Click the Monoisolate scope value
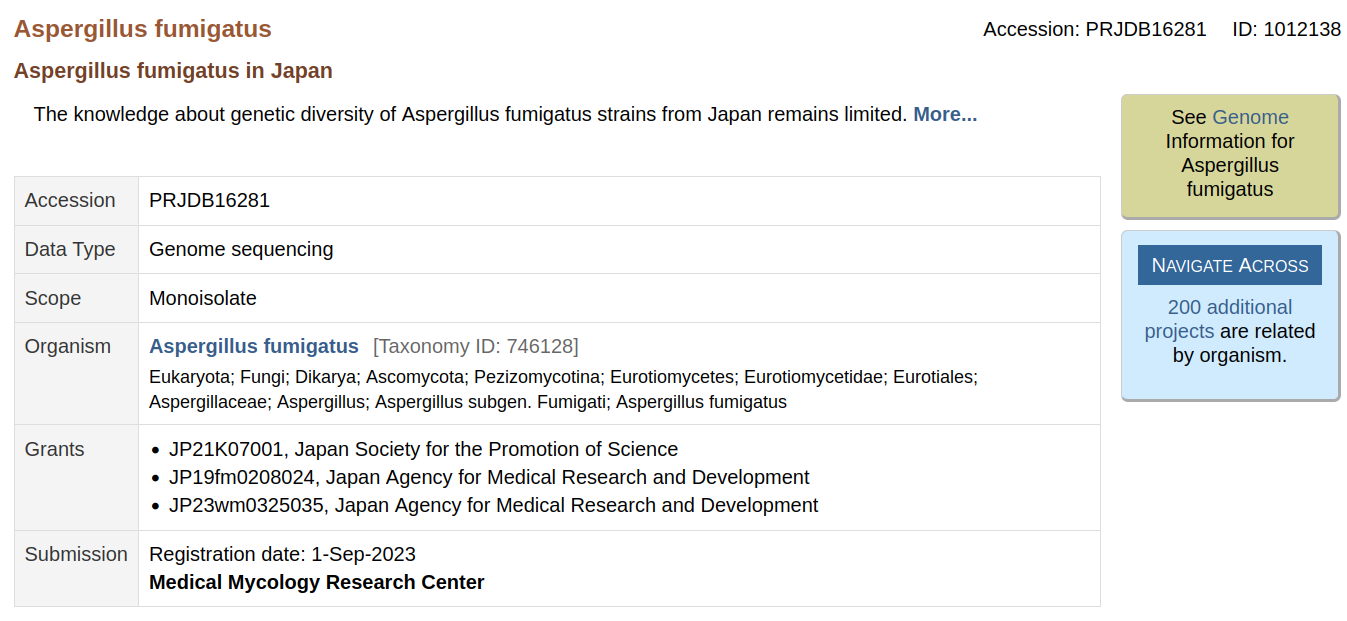 click(203, 299)
